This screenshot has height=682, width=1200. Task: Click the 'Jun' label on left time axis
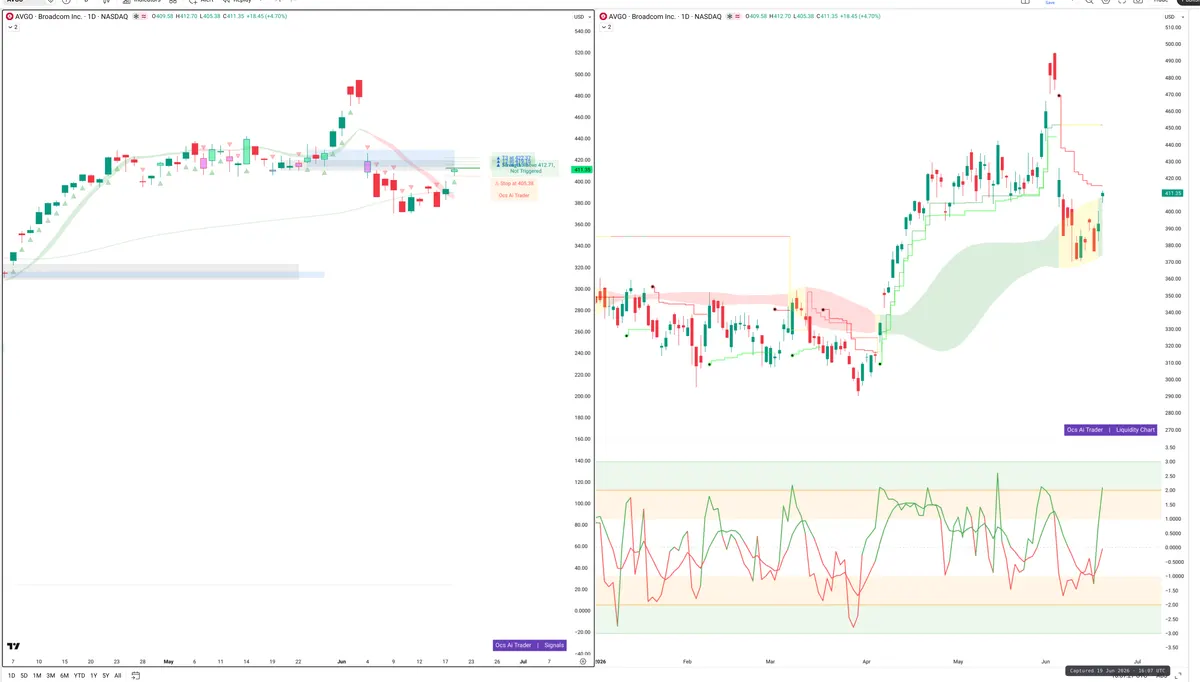pos(341,661)
